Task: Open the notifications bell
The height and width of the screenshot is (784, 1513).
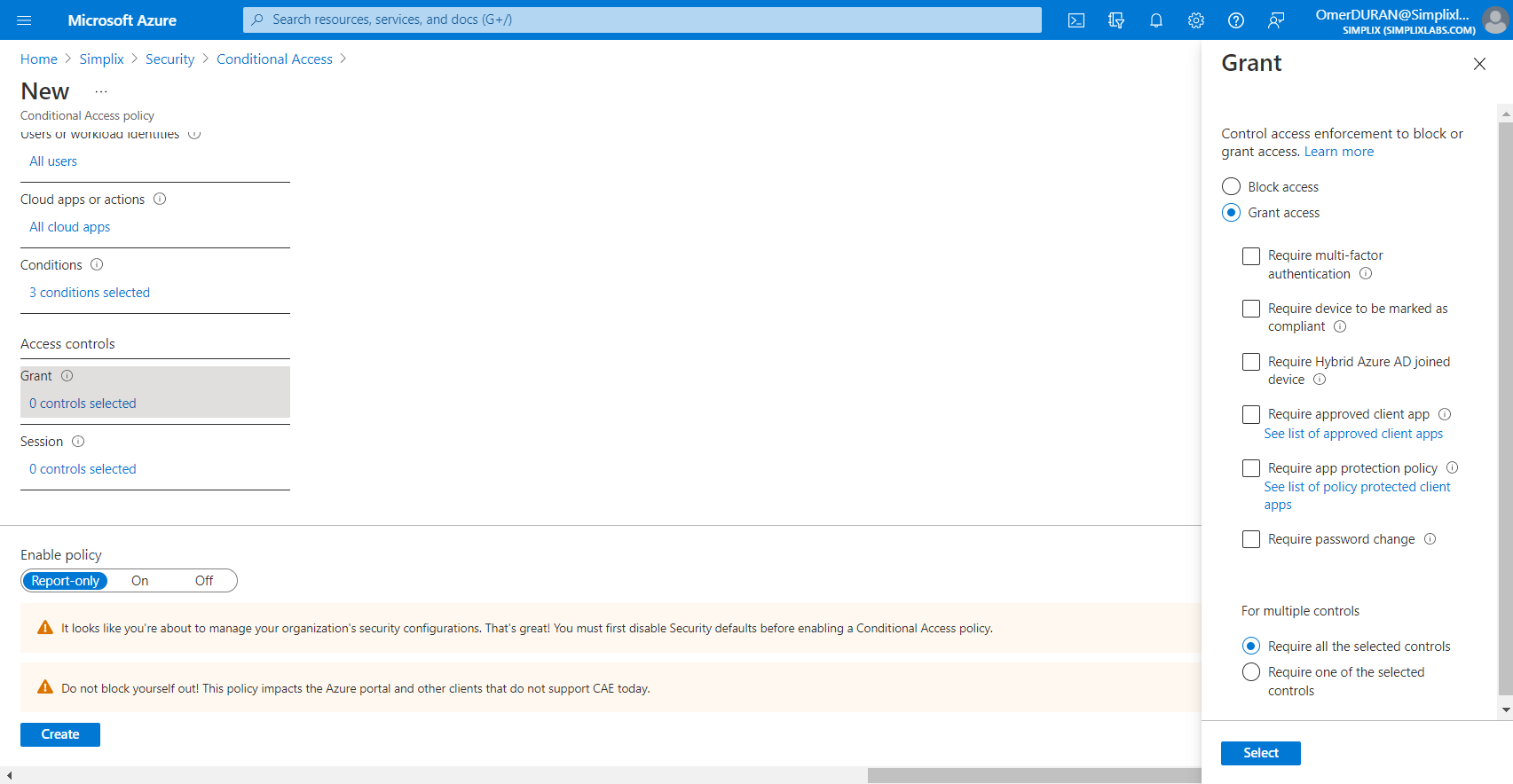Action: [x=1155, y=20]
